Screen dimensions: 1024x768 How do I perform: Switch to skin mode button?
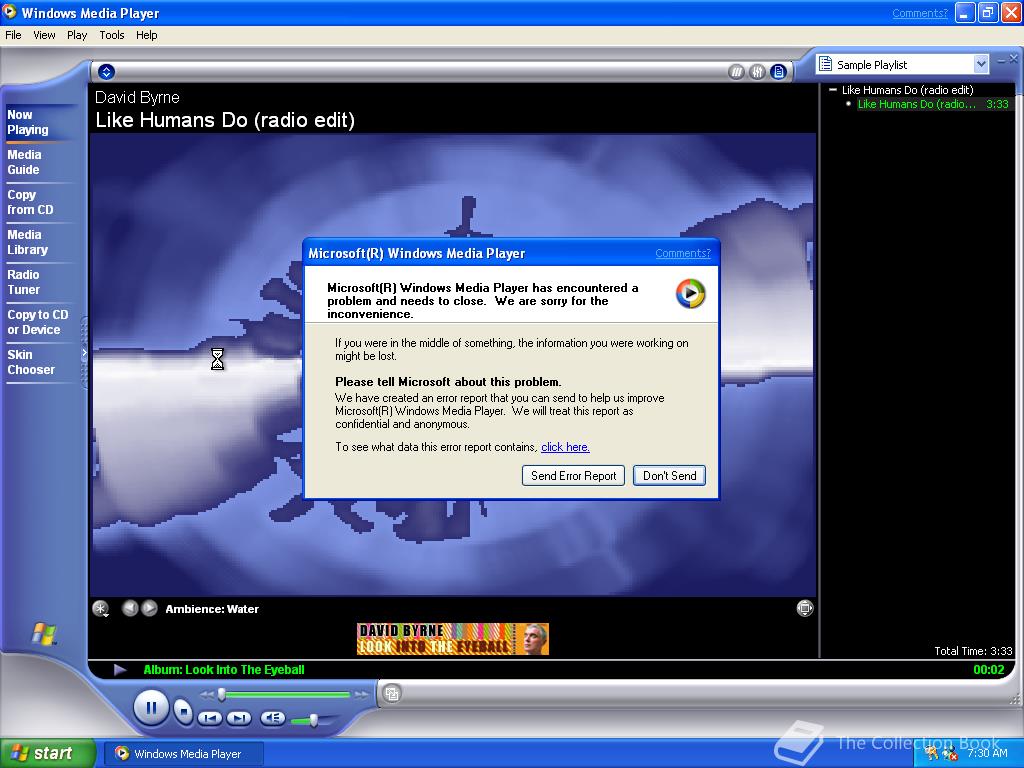point(392,694)
